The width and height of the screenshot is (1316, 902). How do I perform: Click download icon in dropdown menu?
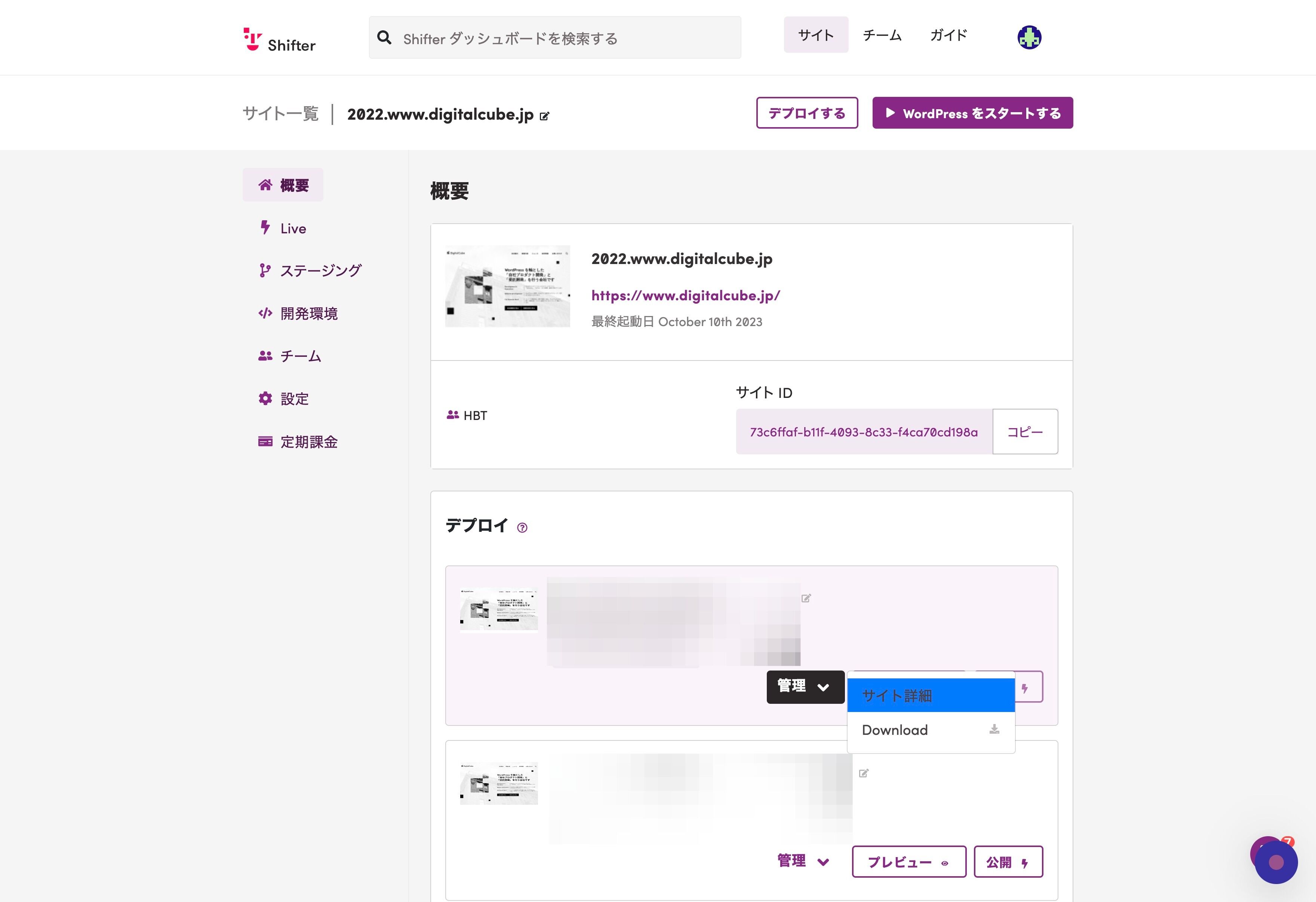(994, 729)
